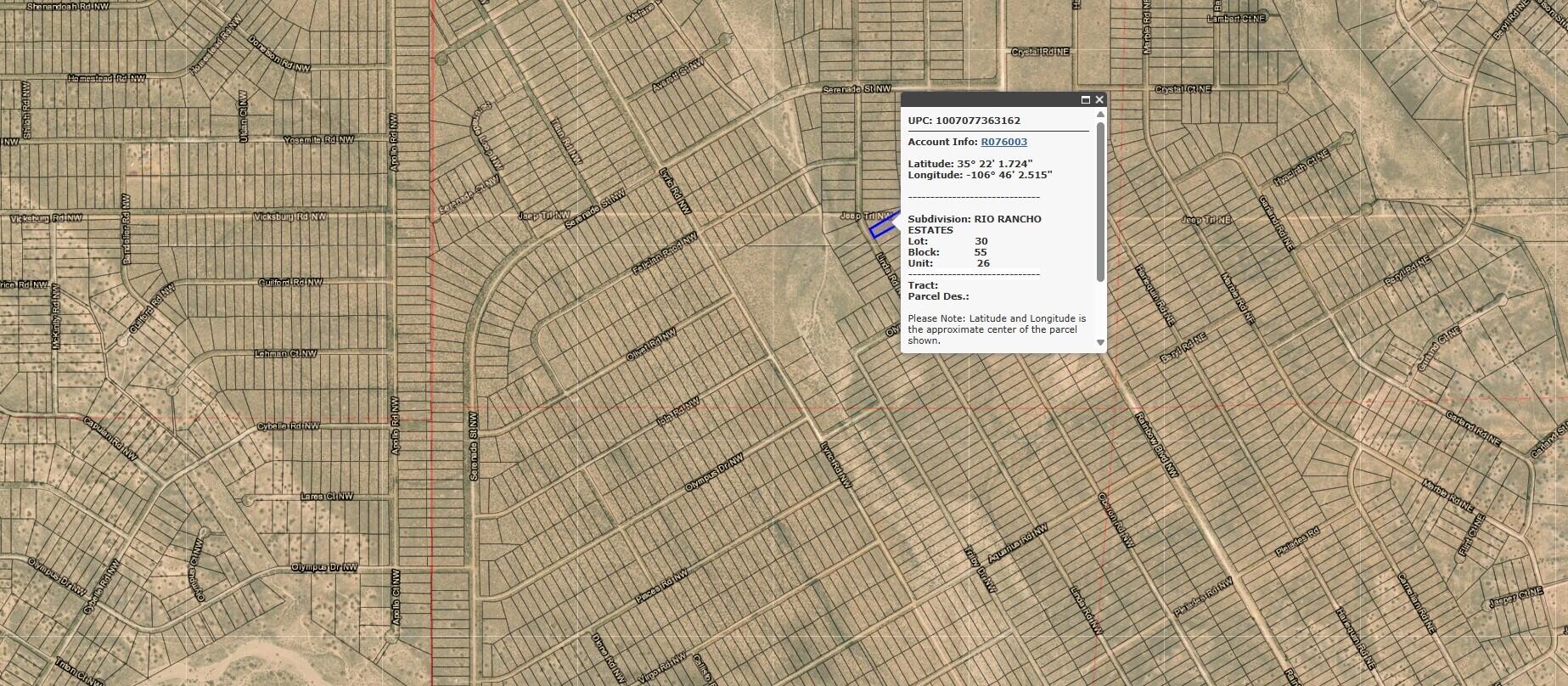
Task: Click the Subdivision: RIO RANCHO ESTATES text
Action: coord(975,224)
